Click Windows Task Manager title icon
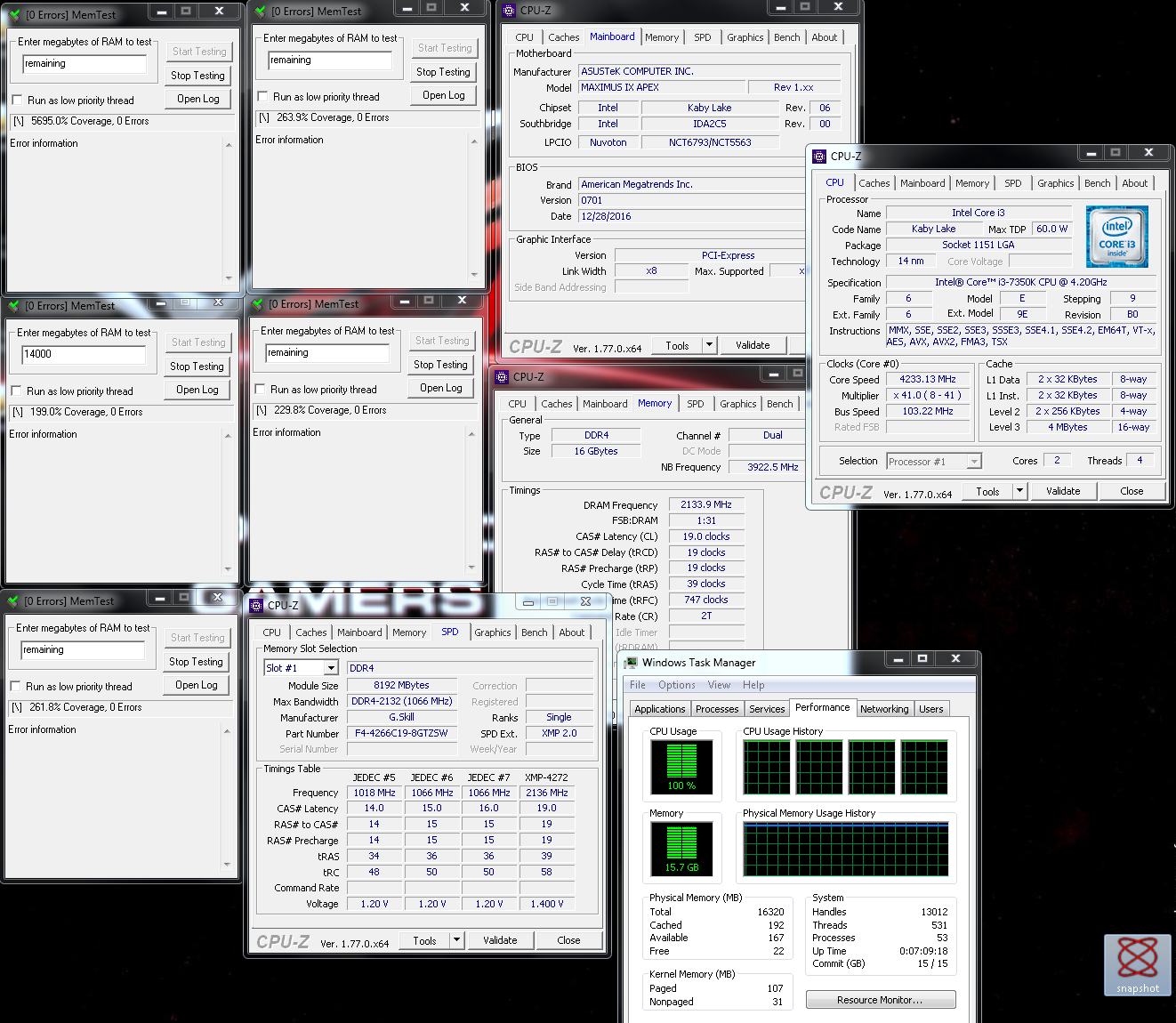The width and height of the screenshot is (1176, 1023). click(631, 663)
